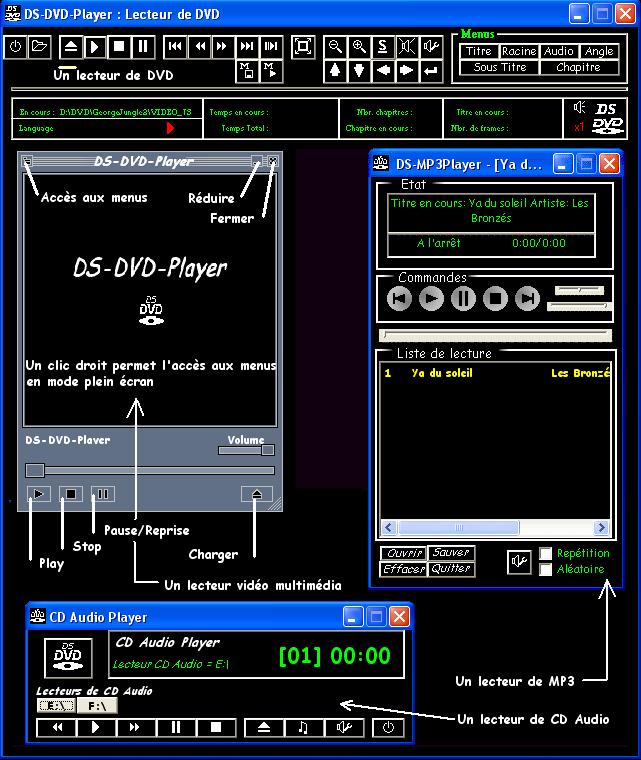
Task: Open the Sous Titre menu
Action: [x=499, y=67]
